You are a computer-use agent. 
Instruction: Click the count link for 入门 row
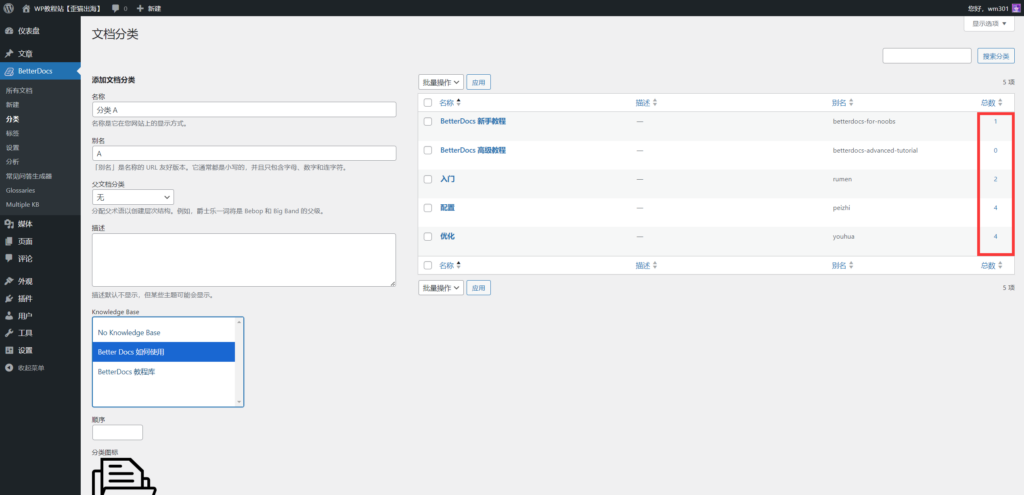point(995,179)
